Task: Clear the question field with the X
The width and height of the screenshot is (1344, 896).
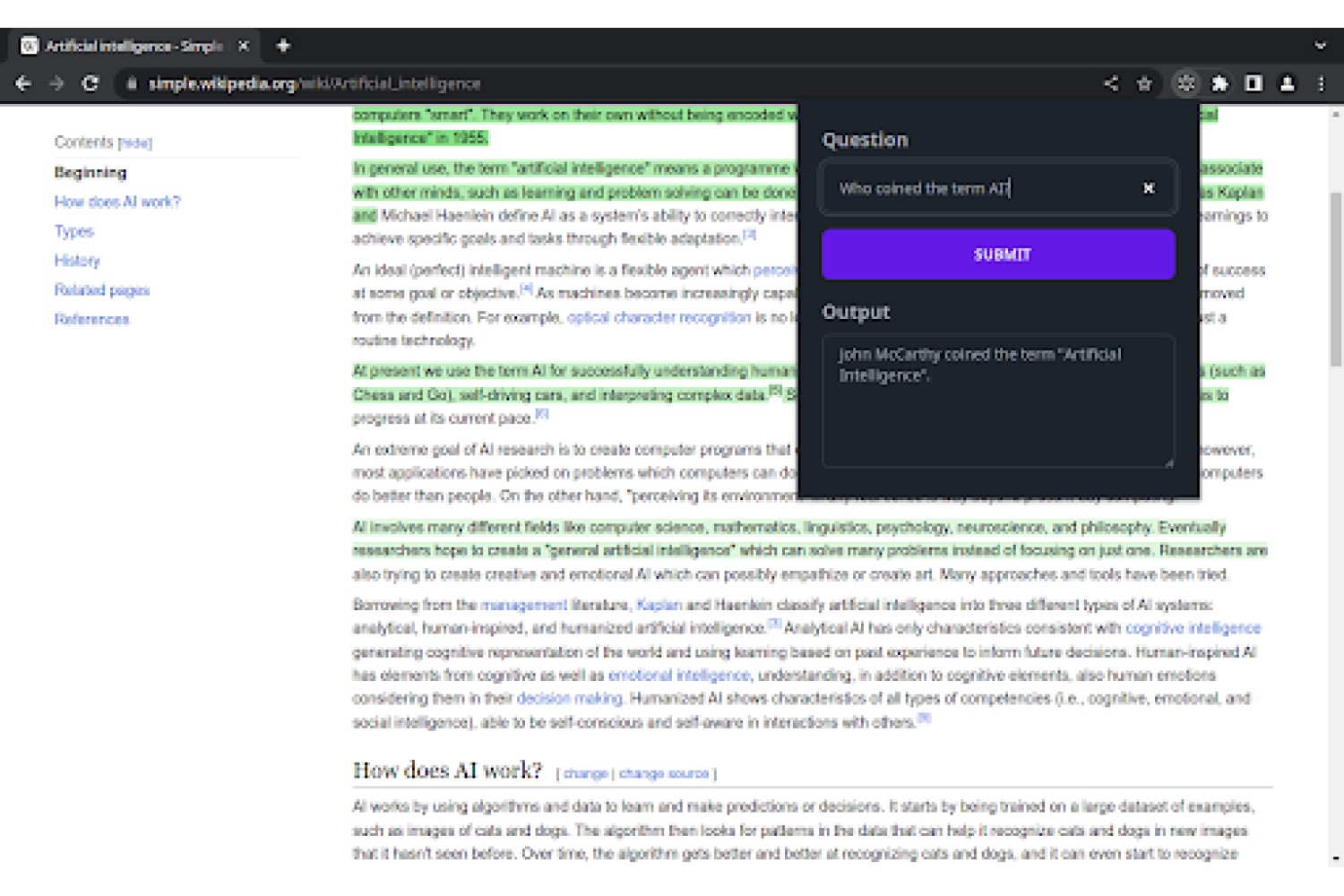Action: coord(1149,188)
